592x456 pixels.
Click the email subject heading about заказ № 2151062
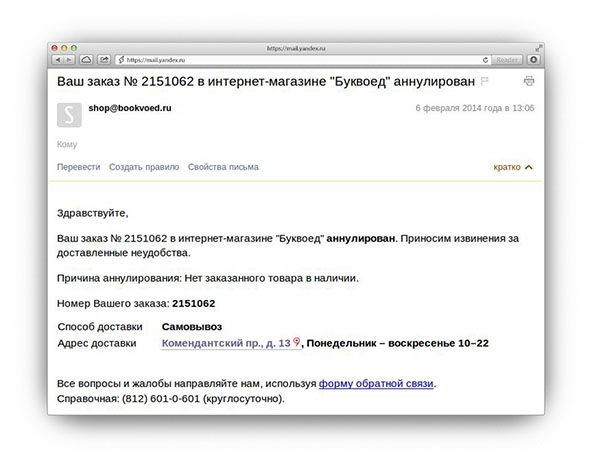[x=266, y=81]
